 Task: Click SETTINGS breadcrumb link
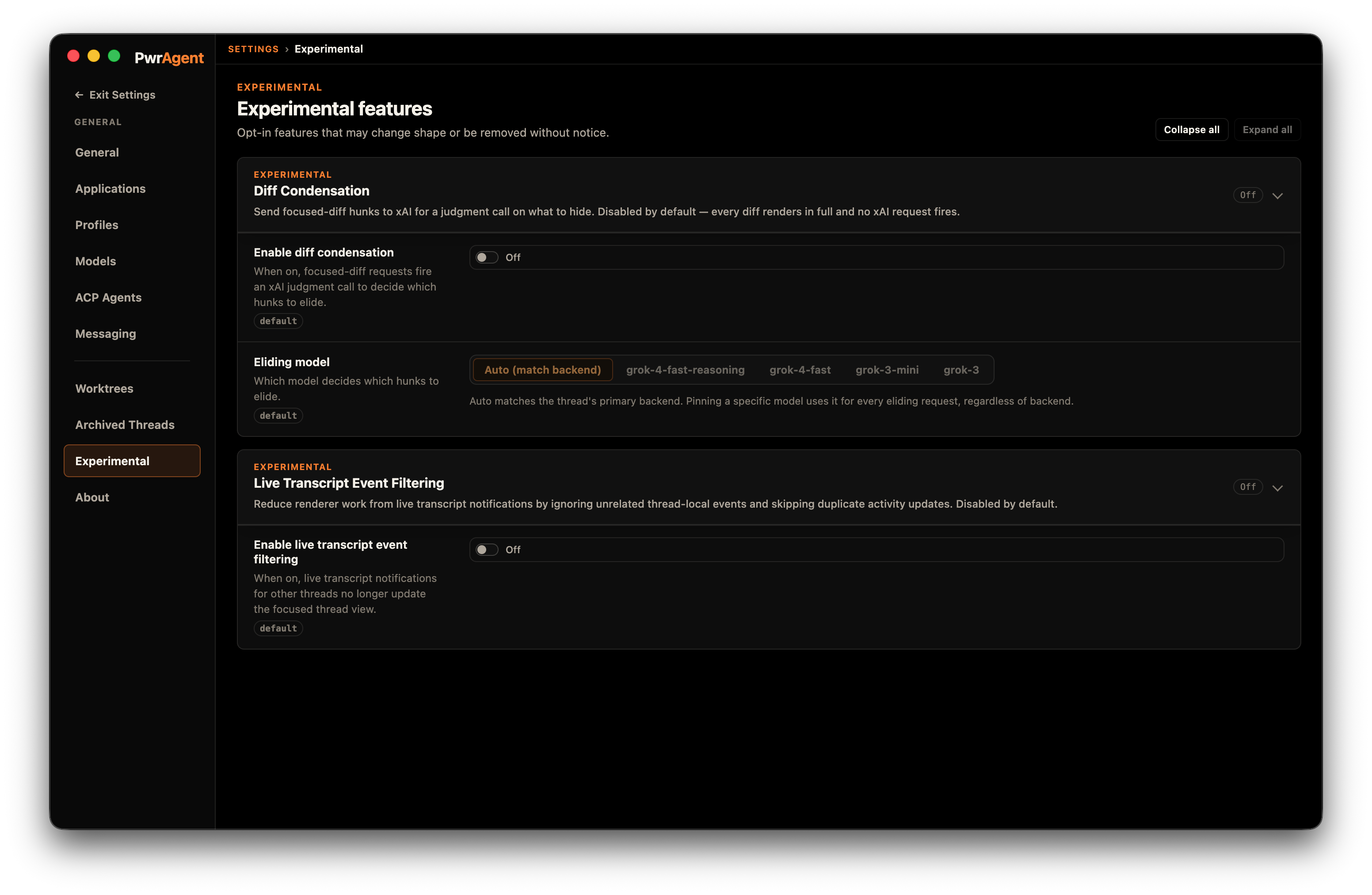(253, 49)
